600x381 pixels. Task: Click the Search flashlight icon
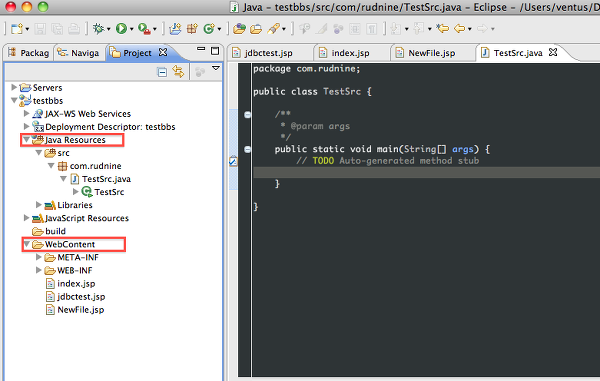tap(273, 29)
